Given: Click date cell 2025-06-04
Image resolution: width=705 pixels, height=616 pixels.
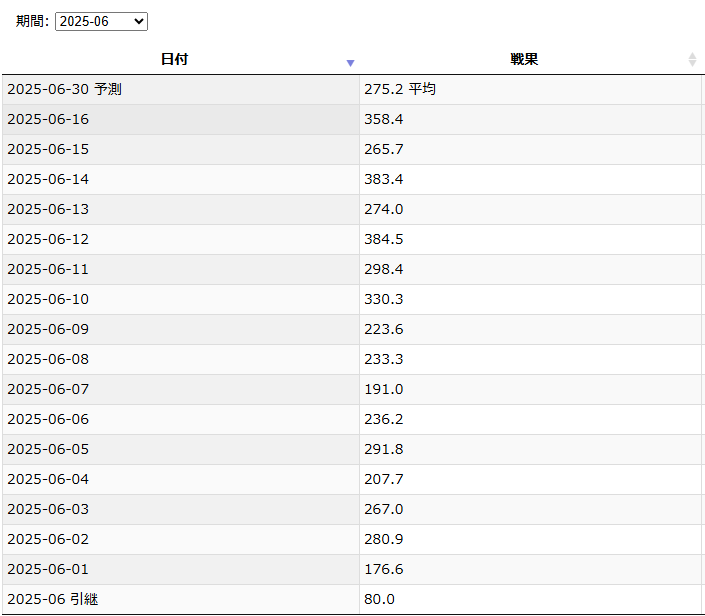Looking at the screenshot, I should 181,479.
